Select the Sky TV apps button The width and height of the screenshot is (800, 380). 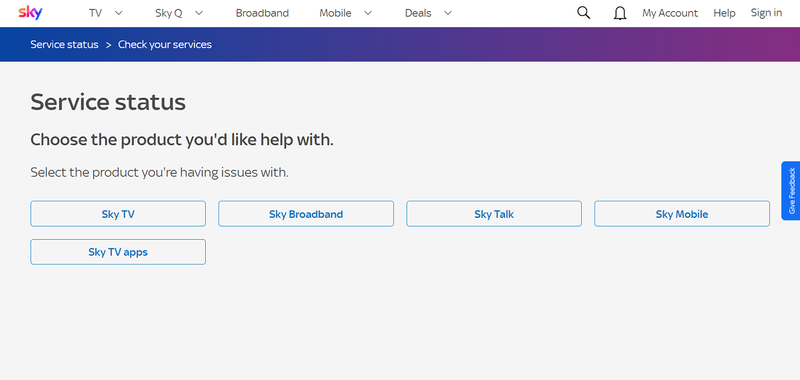click(118, 252)
